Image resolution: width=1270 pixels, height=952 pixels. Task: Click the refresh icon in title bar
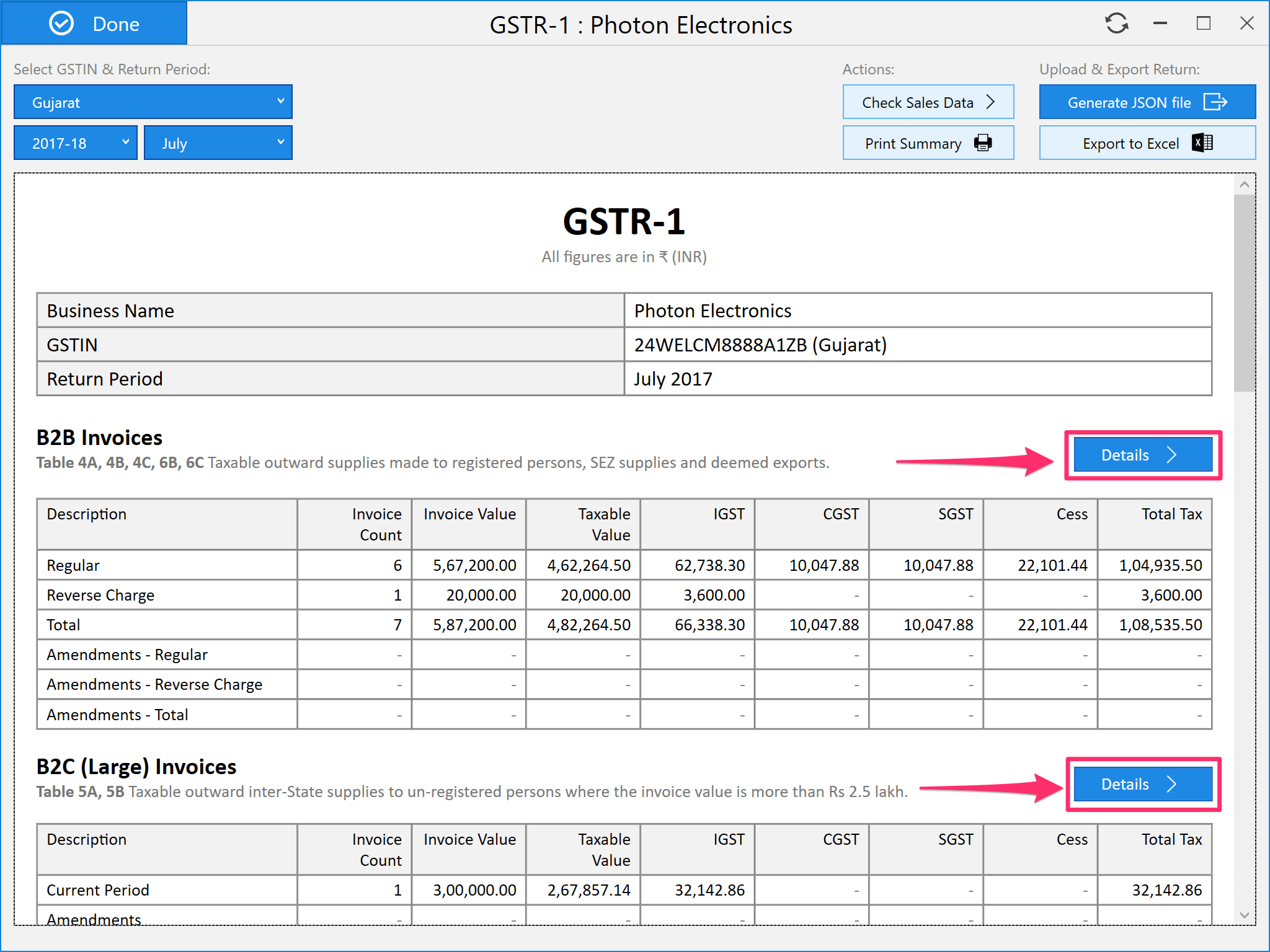point(1116,24)
